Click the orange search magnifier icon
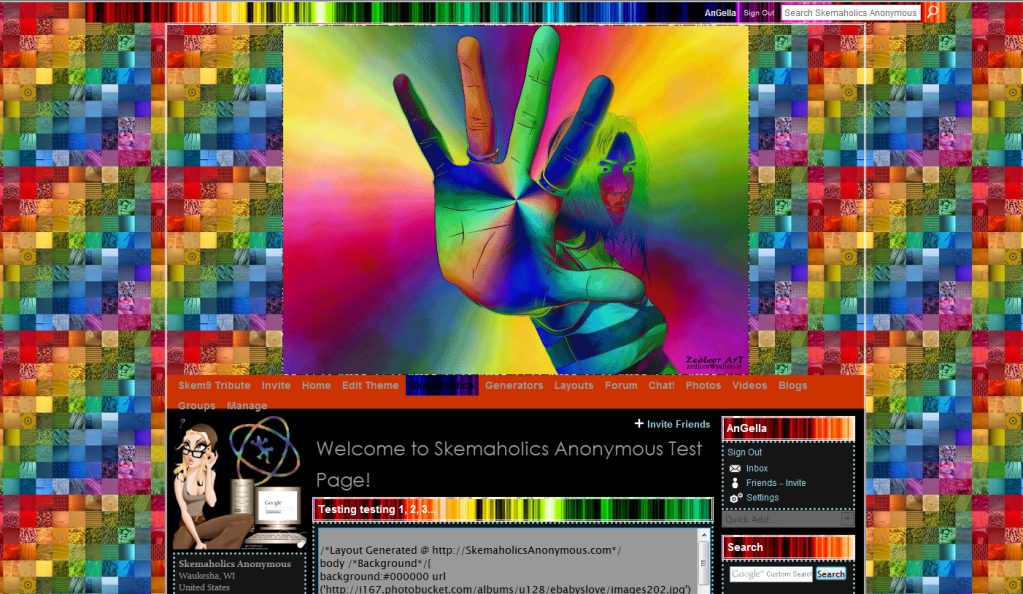This screenshot has width=1023, height=594. [933, 12]
